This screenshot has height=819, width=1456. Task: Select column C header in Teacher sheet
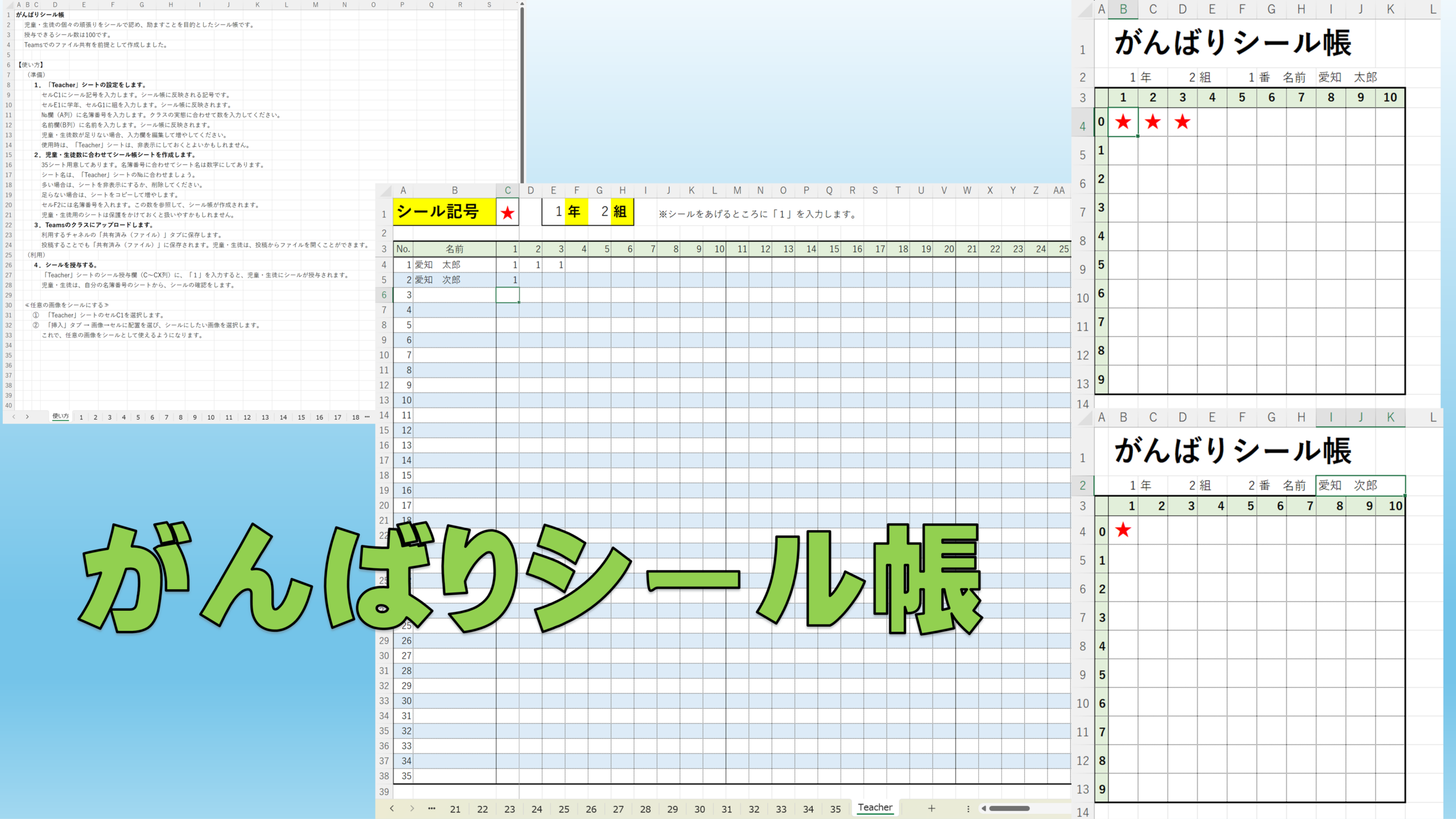pyautogui.click(x=507, y=191)
